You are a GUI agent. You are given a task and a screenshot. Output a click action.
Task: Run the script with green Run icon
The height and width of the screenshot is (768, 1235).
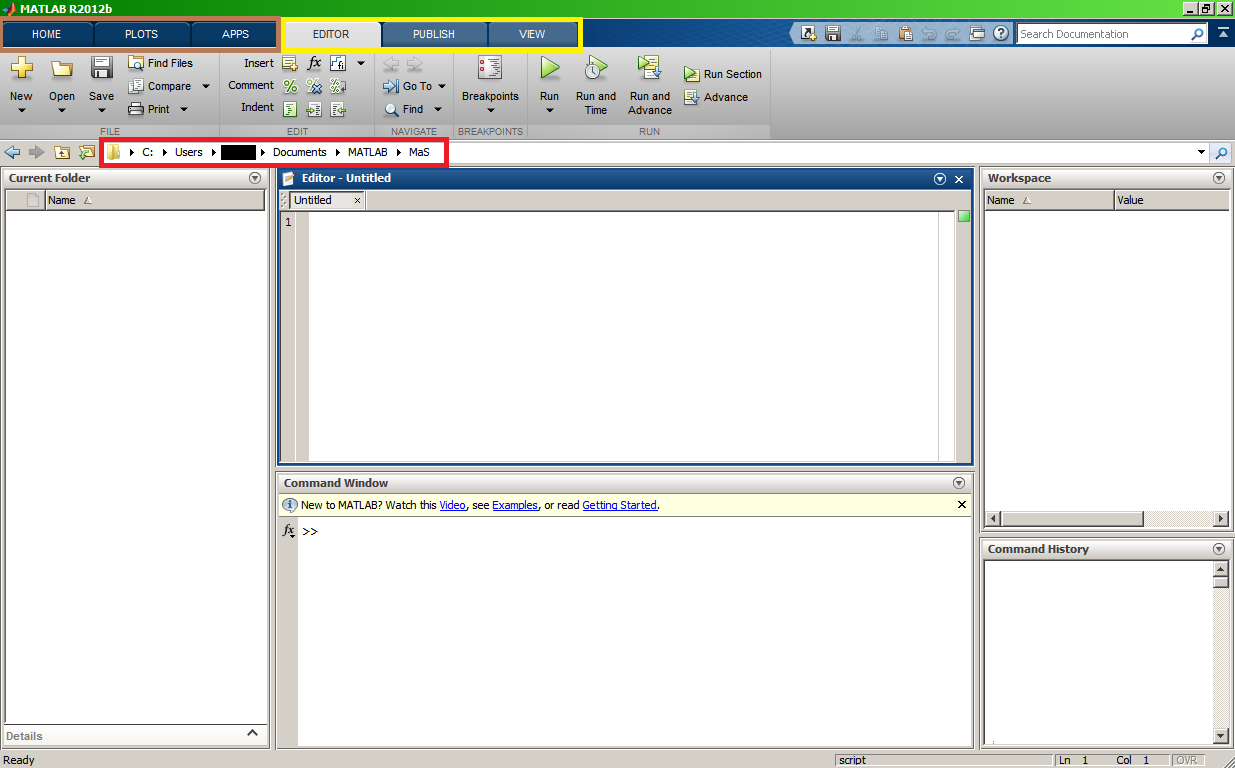(x=549, y=68)
